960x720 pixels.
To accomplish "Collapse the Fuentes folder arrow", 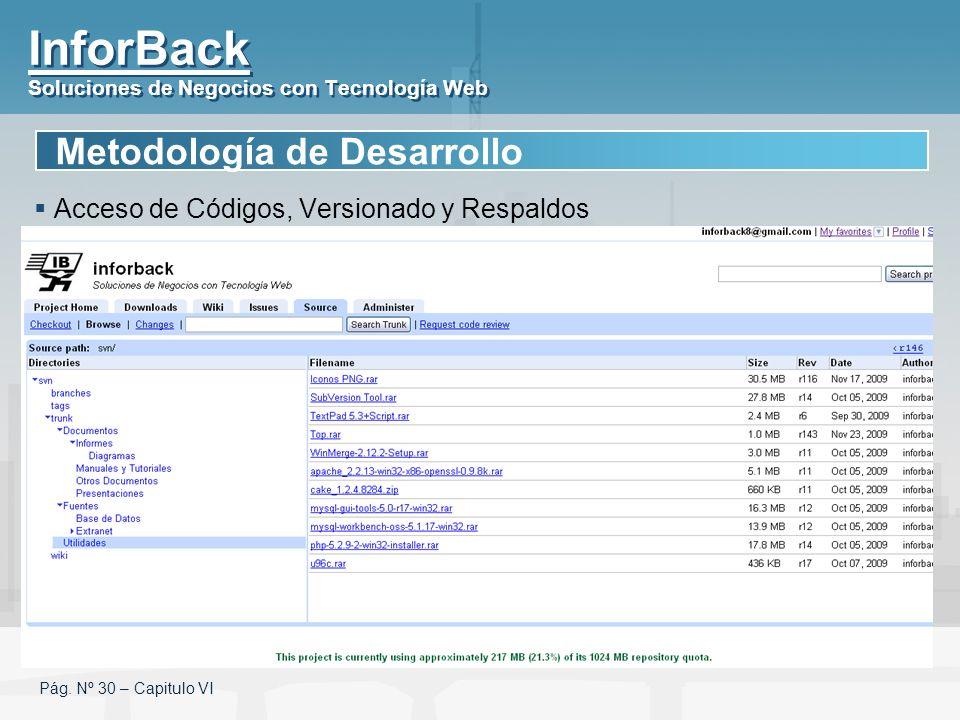I will [60, 505].
